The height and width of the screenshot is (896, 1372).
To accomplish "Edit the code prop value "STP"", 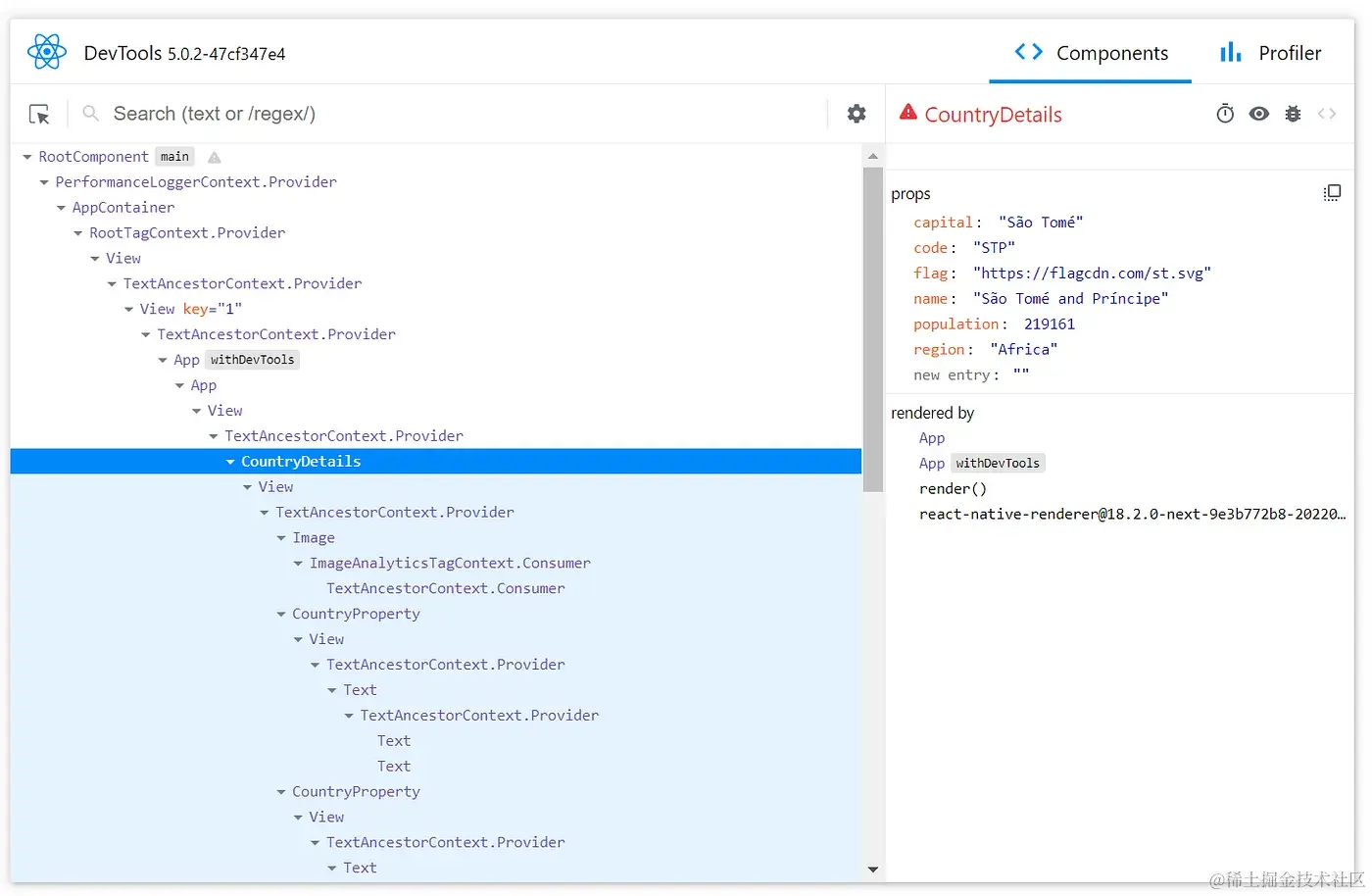I will click(x=994, y=248).
